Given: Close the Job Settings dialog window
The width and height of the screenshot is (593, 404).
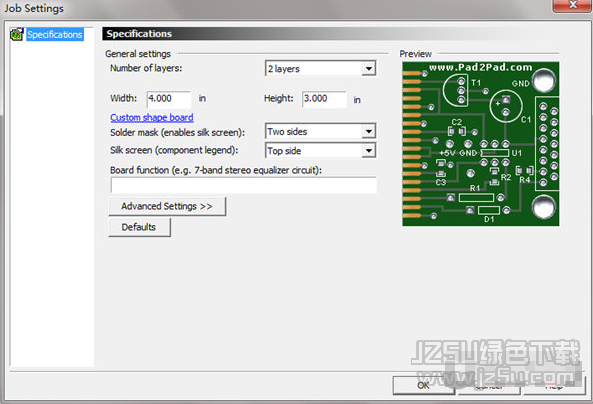Looking at the screenshot, I should pyautogui.click(x=572, y=5).
